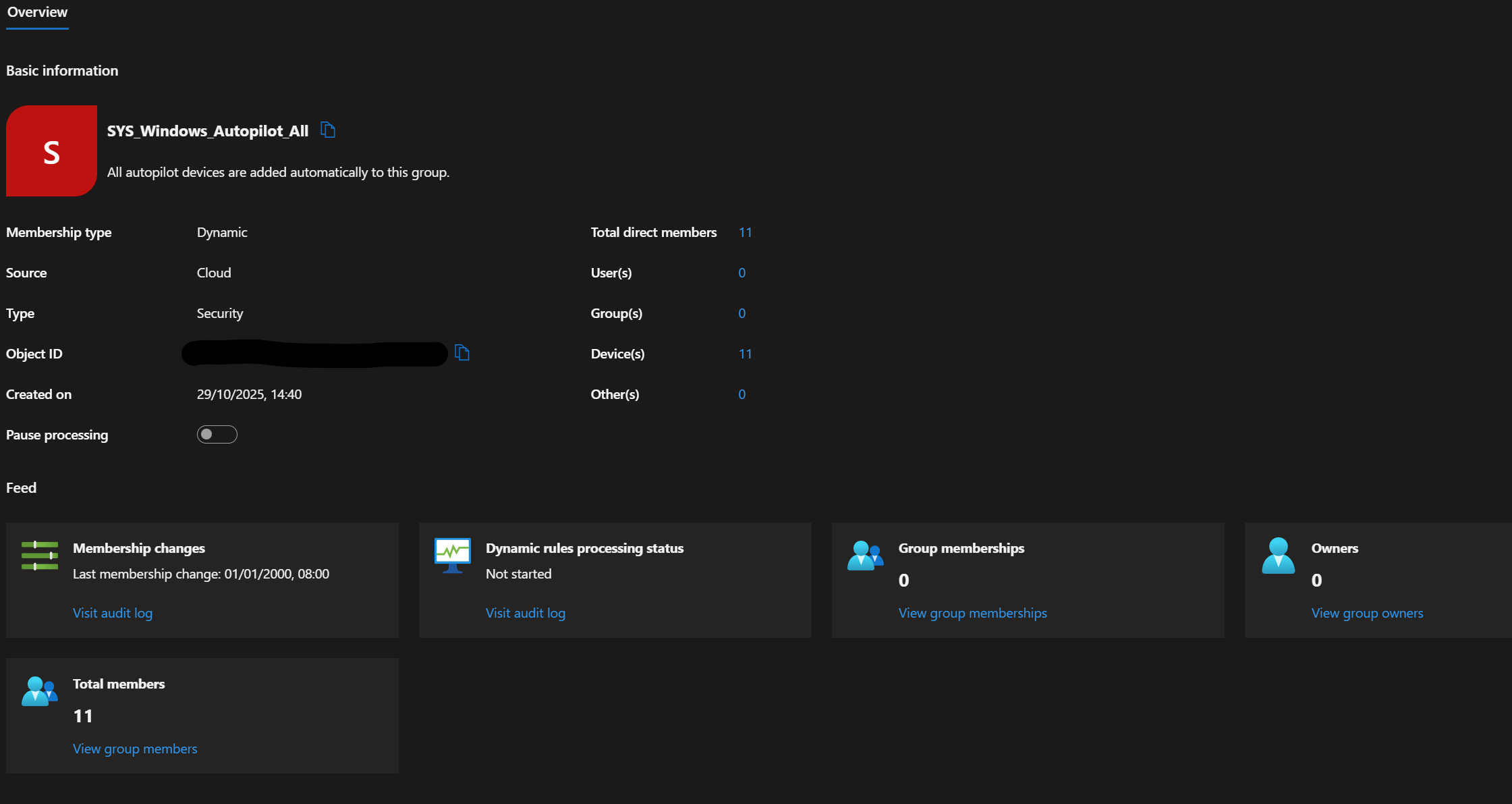Open Total direct members count 11

[745, 232]
